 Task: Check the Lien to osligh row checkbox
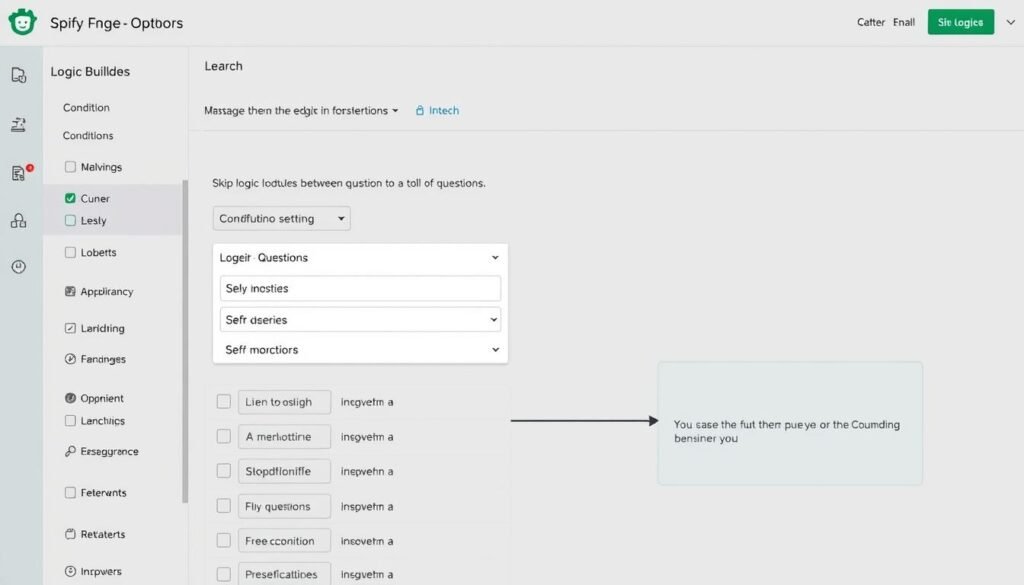point(223,401)
